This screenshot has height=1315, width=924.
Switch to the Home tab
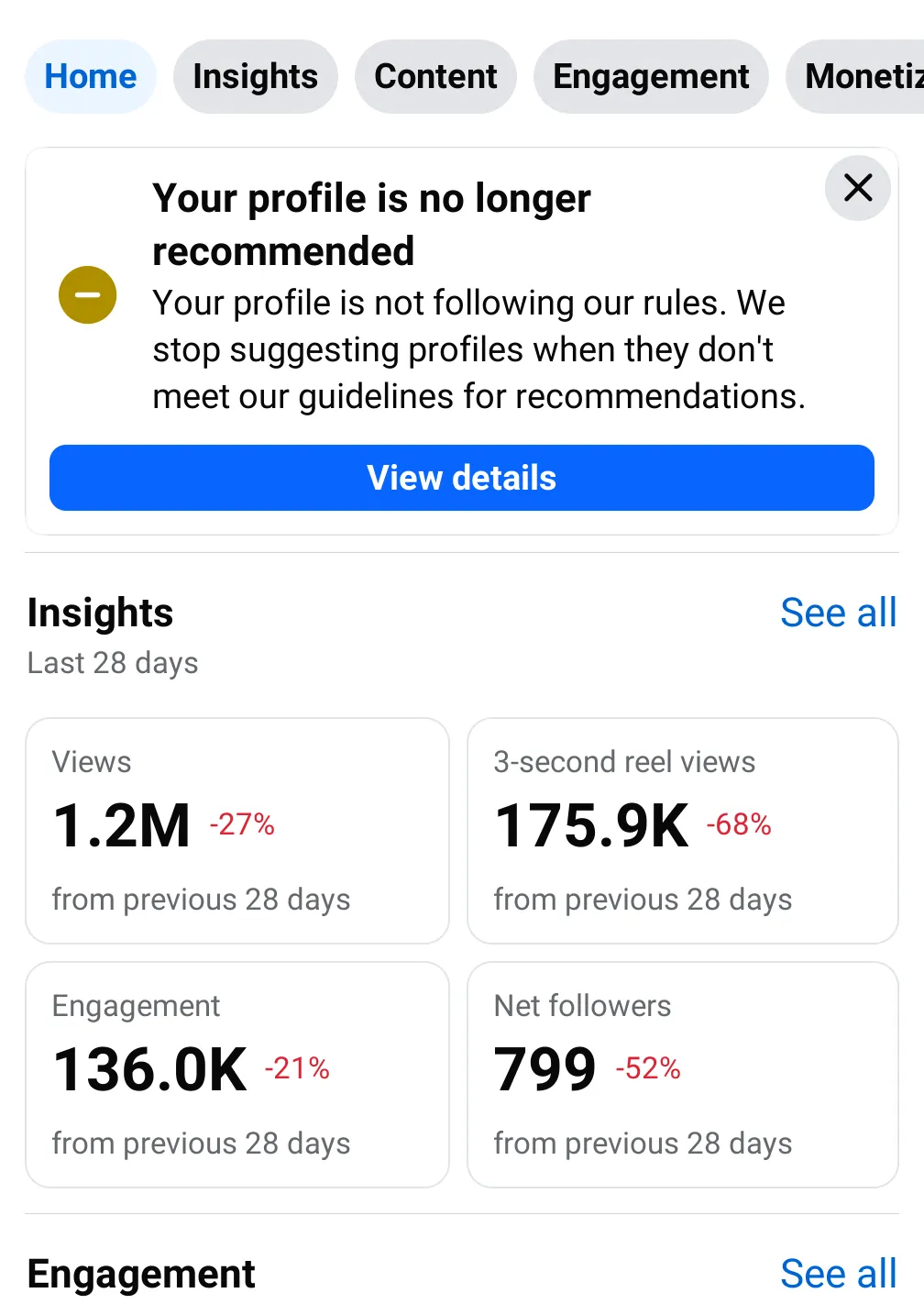coord(91,76)
